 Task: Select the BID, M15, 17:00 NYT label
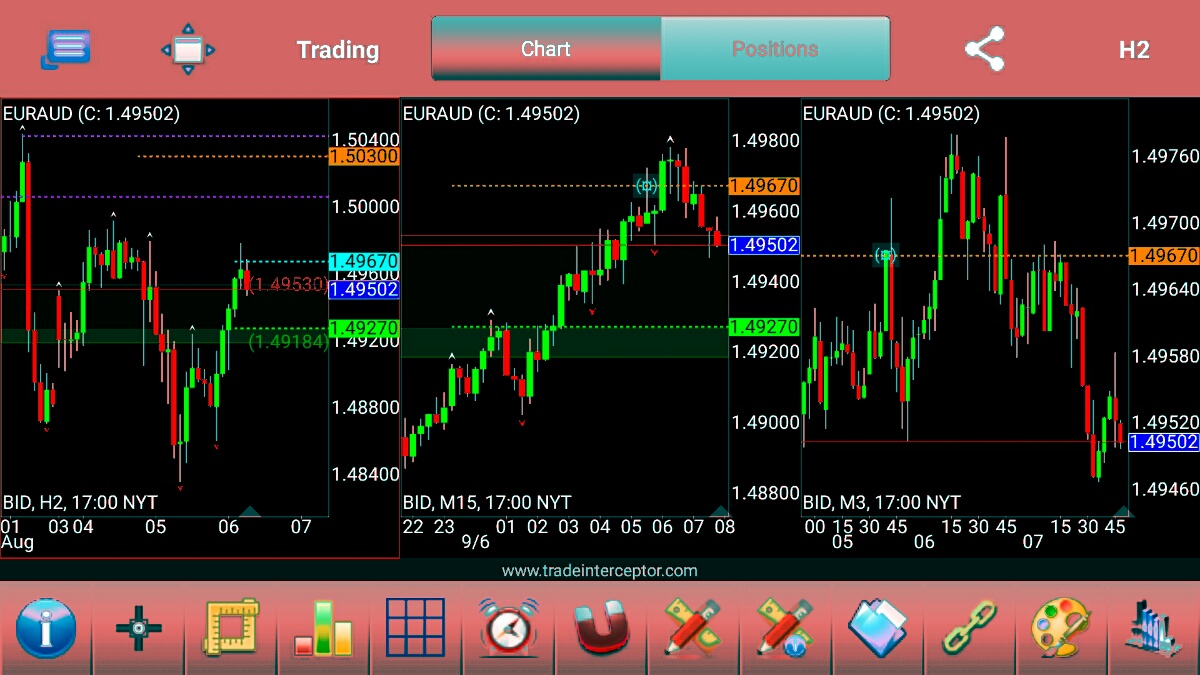(x=487, y=502)
